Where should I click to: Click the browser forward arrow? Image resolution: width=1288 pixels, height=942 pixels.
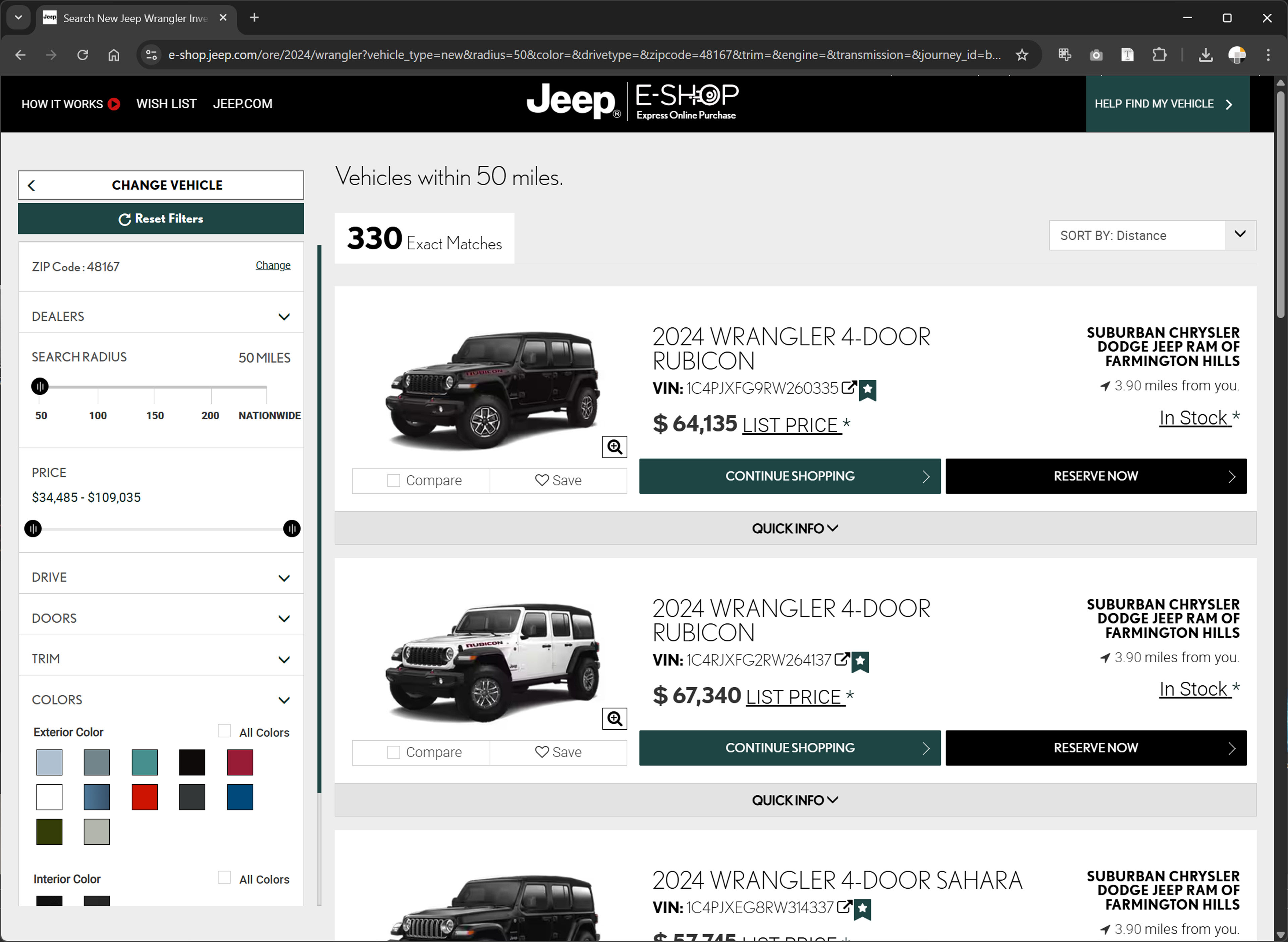(x=51, y=55)
